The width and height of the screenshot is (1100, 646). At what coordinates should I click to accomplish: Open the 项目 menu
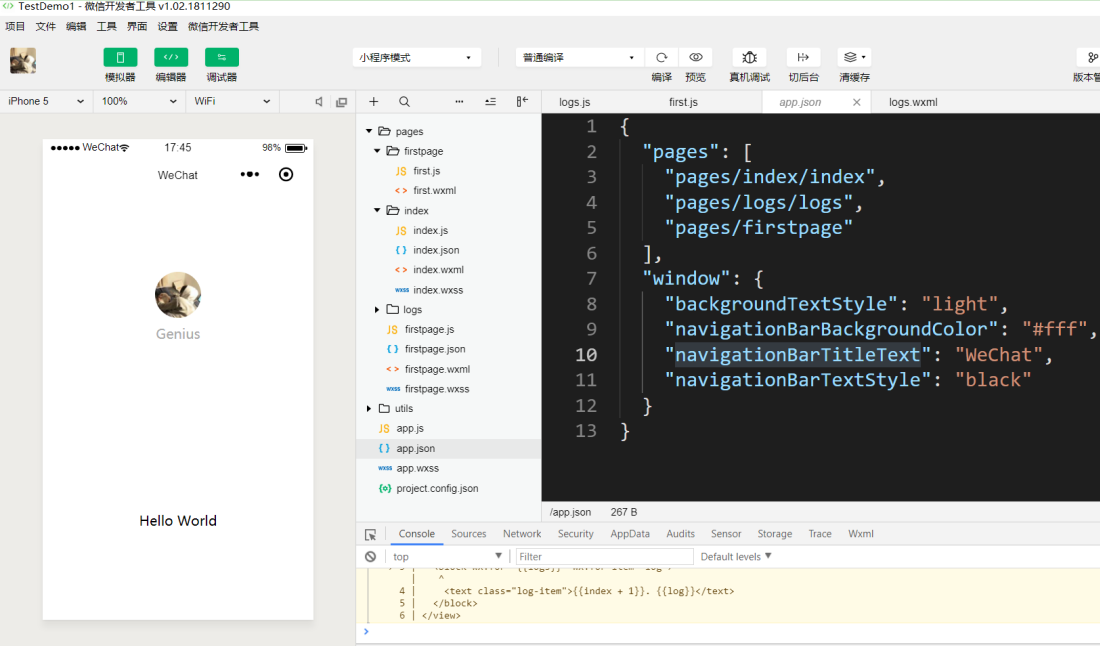15,27
